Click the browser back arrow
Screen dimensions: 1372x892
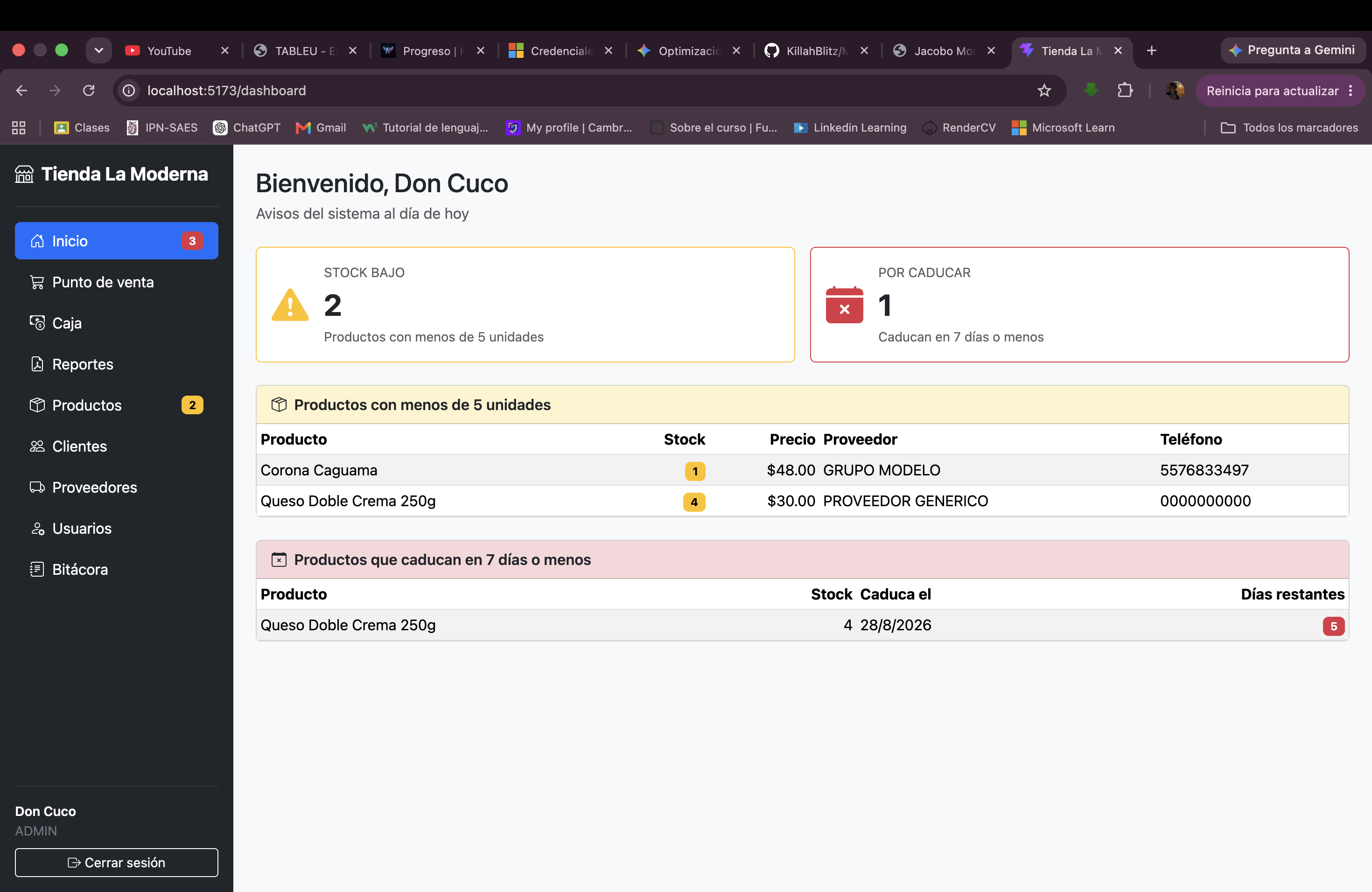pos(22,91)
